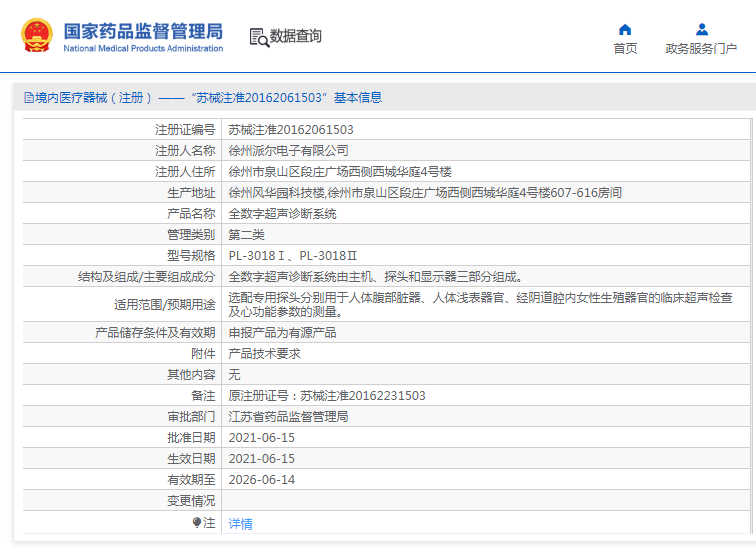This screenshot has height=551, width=756.
Task: Click original registration 苏械注准20162231503 remark
Action: pyautogui.click(x=327, y=395)
